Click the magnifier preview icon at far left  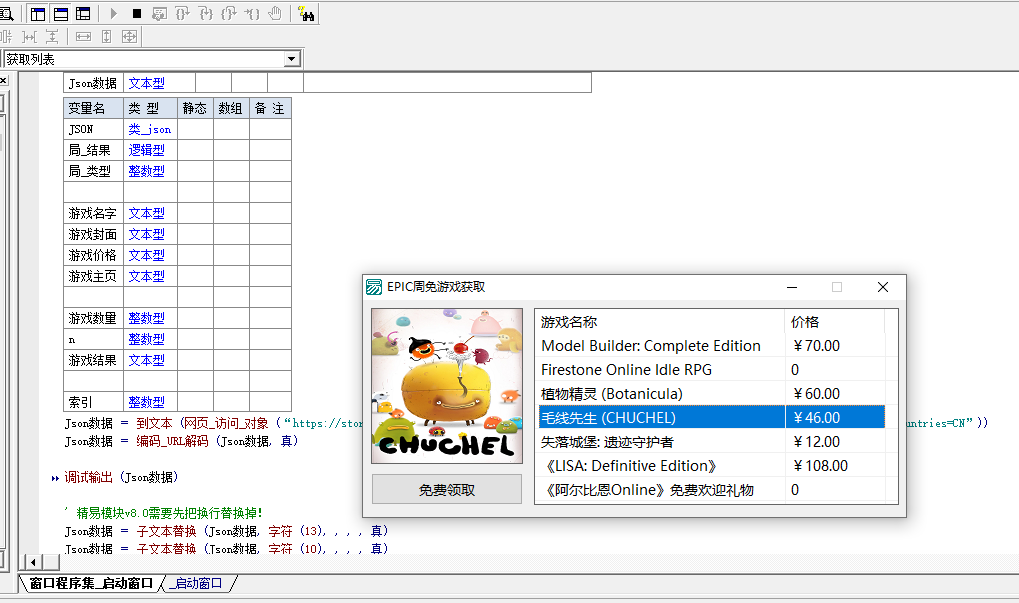(5, 13)
